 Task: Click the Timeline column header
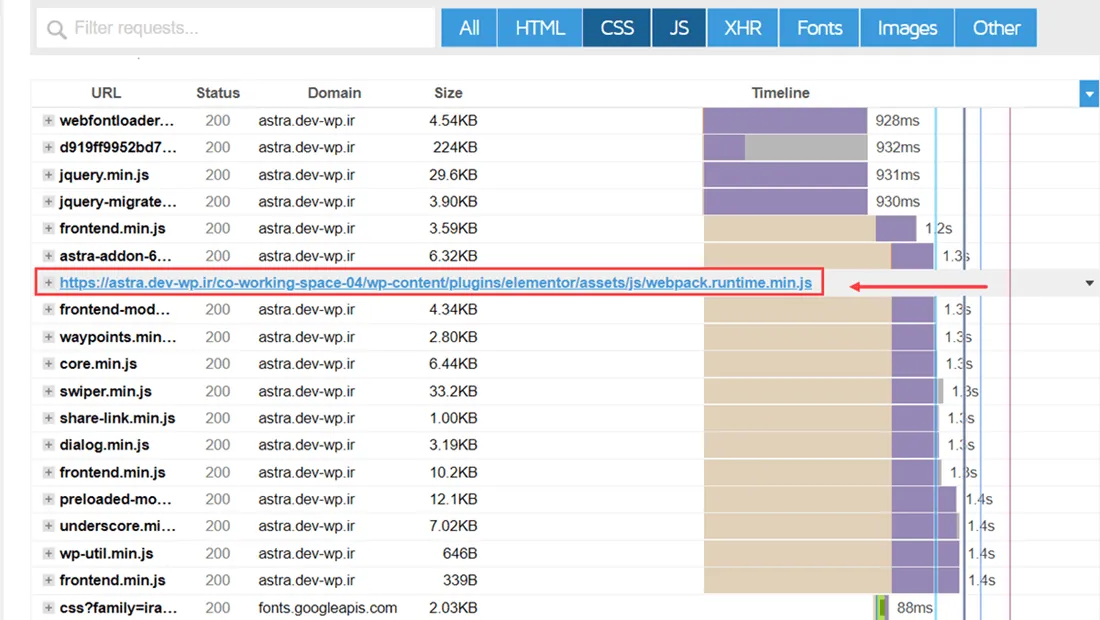click(x=780, y=93)
